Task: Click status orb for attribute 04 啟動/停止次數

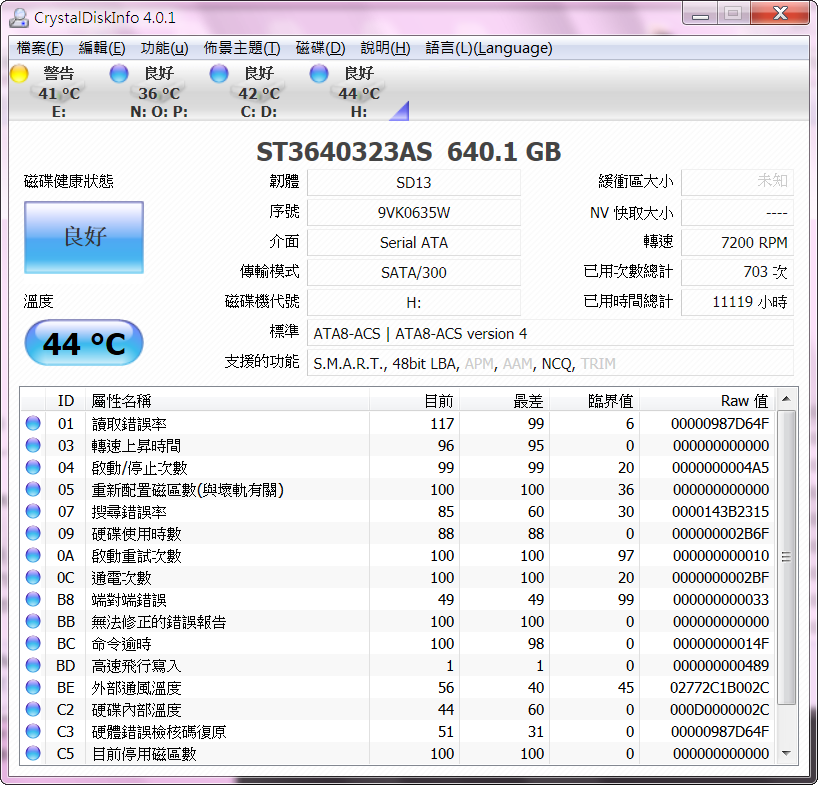Action: (x=33, y=467)
